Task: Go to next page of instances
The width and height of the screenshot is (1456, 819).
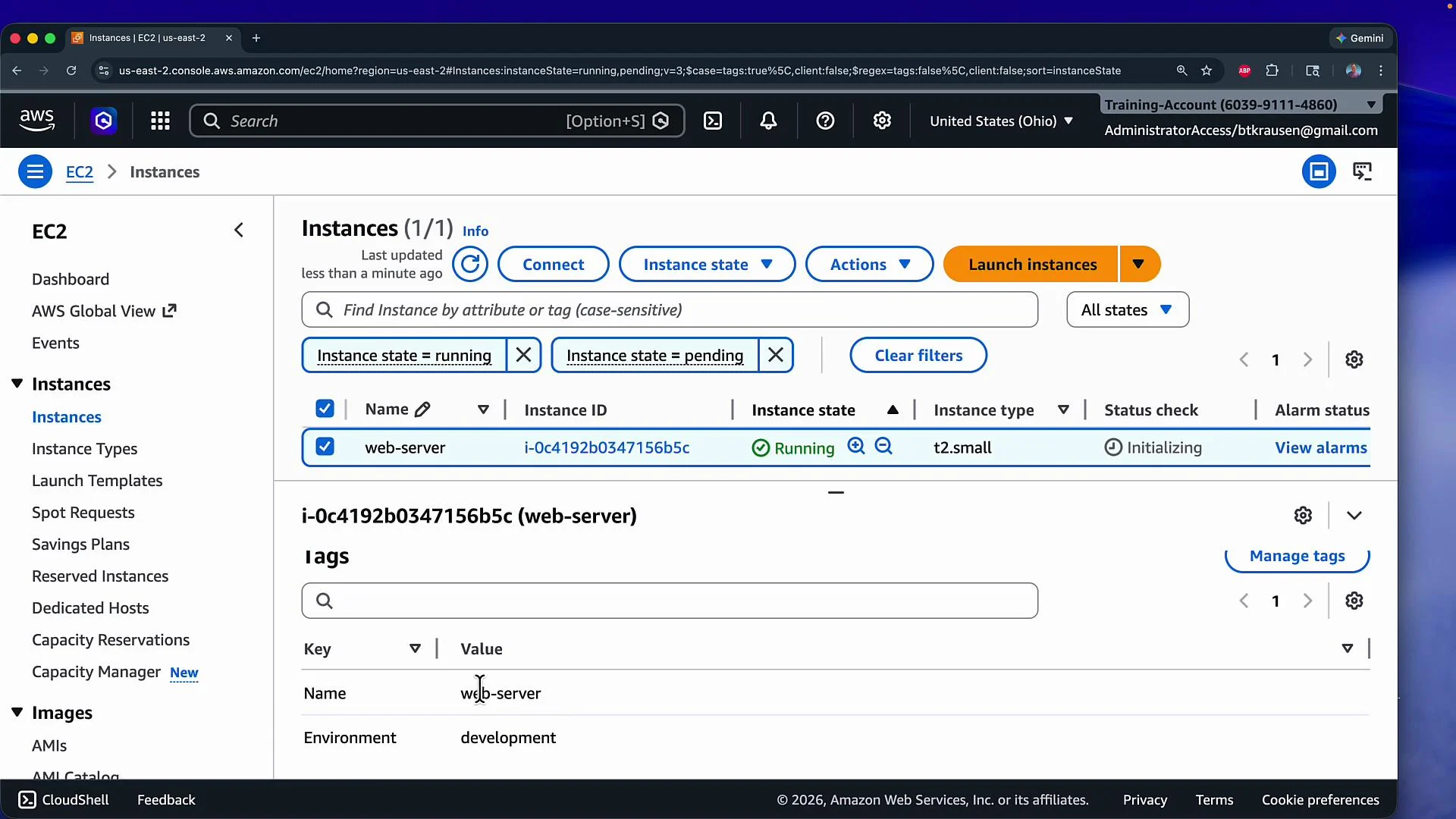Action: (1307, 359)
